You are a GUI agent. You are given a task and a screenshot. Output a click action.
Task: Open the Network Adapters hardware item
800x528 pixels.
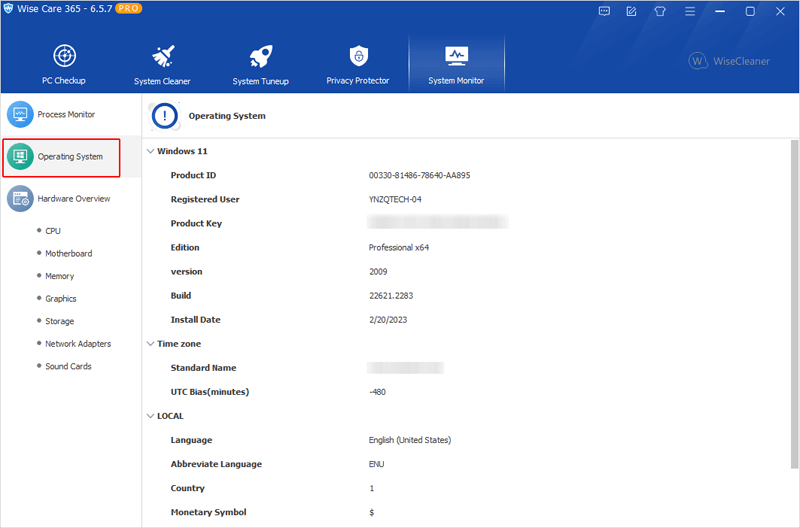click(78, 344)
